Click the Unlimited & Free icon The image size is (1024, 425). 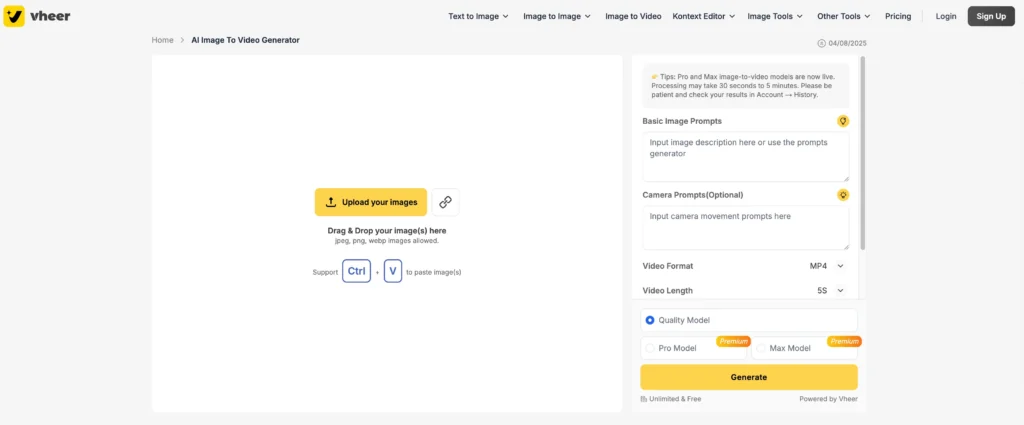click(644, 399)
